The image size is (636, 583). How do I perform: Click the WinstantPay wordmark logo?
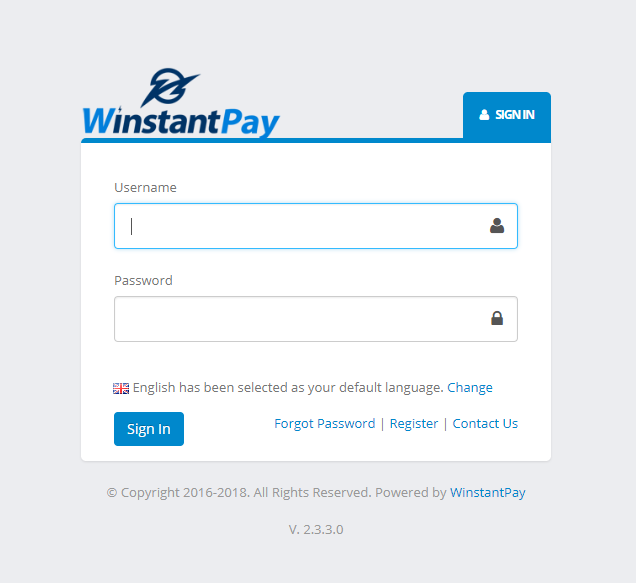[x=181, y=122]
